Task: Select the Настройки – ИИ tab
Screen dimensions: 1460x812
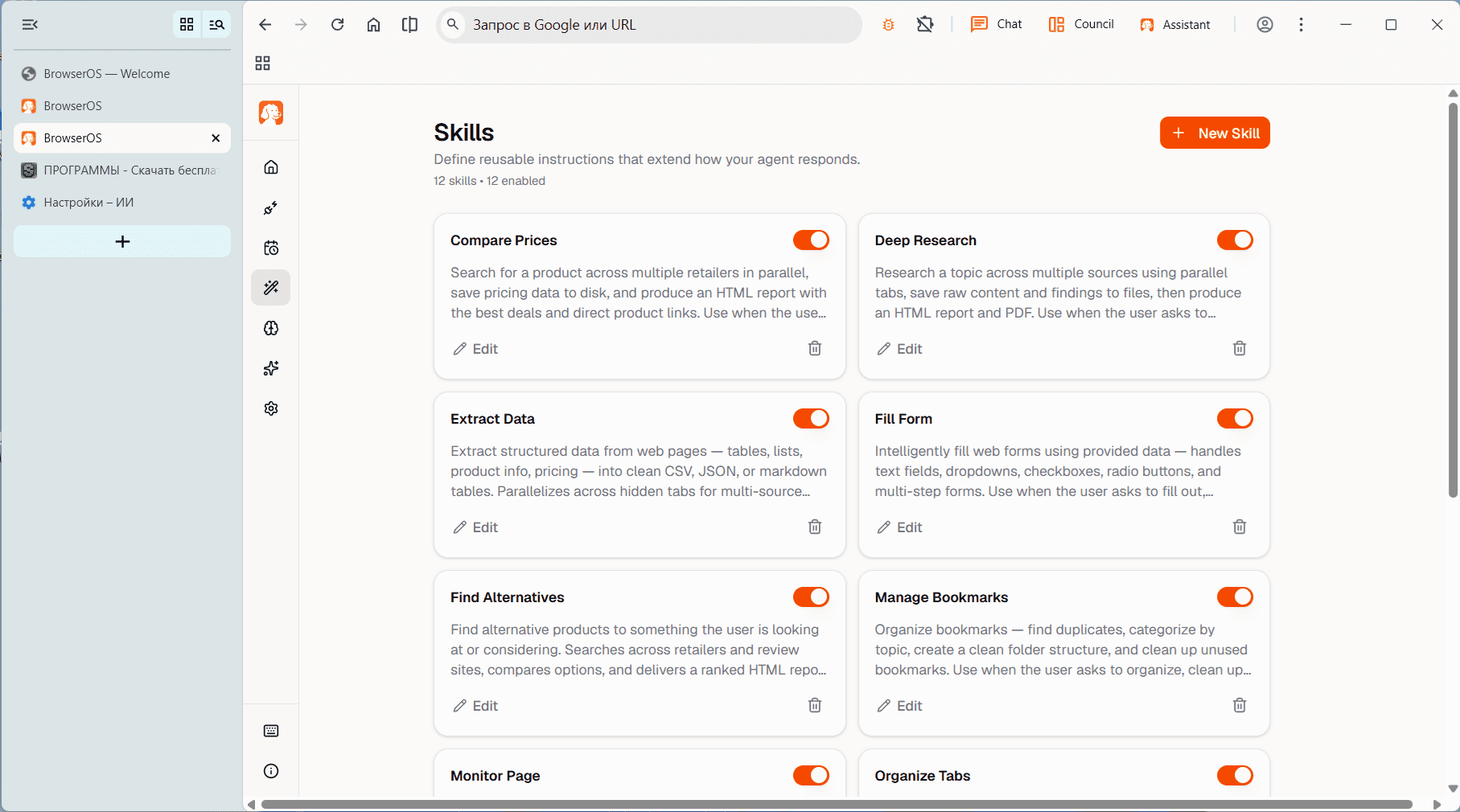Action: pos(88,203)
